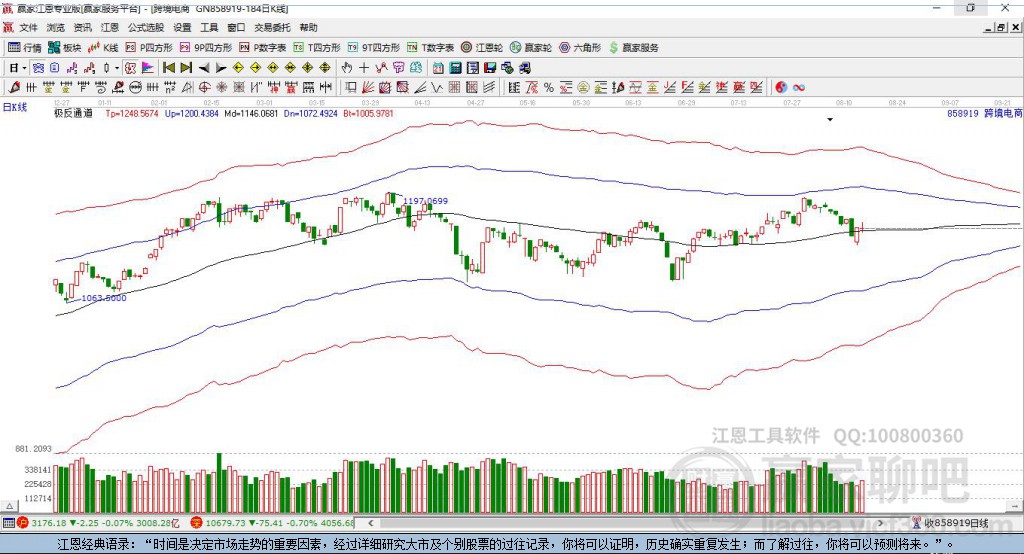Toggle the 极 channel indicator button
The height and width of the screenshot is (554, 1024).
(x=131, y=68)
